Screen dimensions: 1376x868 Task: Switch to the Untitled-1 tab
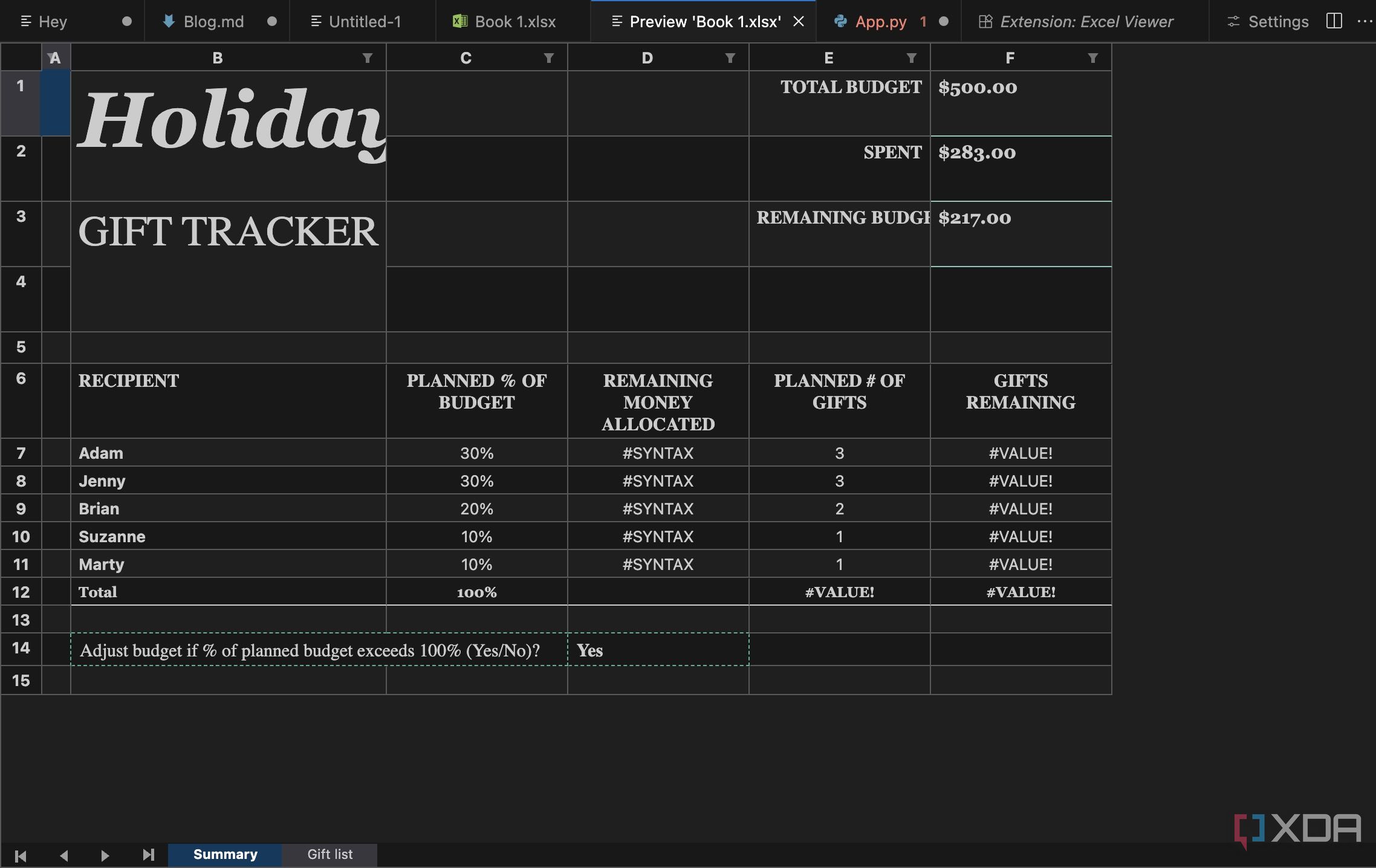pyautogui.click(x=363, y=22)
